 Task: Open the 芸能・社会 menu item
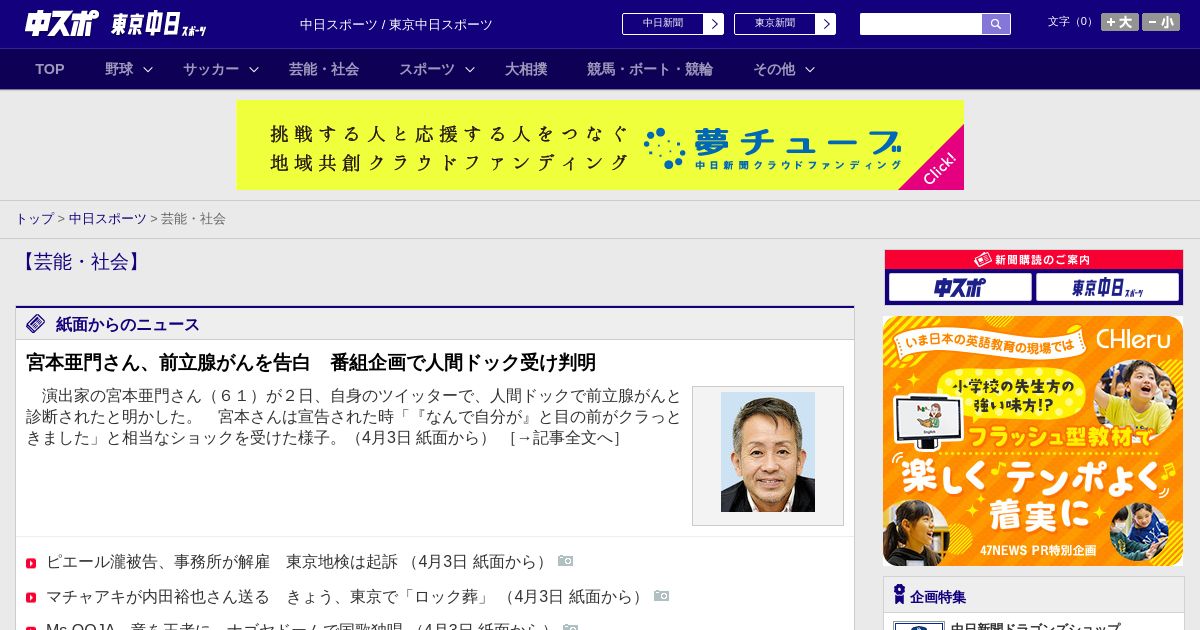[324, 69]
